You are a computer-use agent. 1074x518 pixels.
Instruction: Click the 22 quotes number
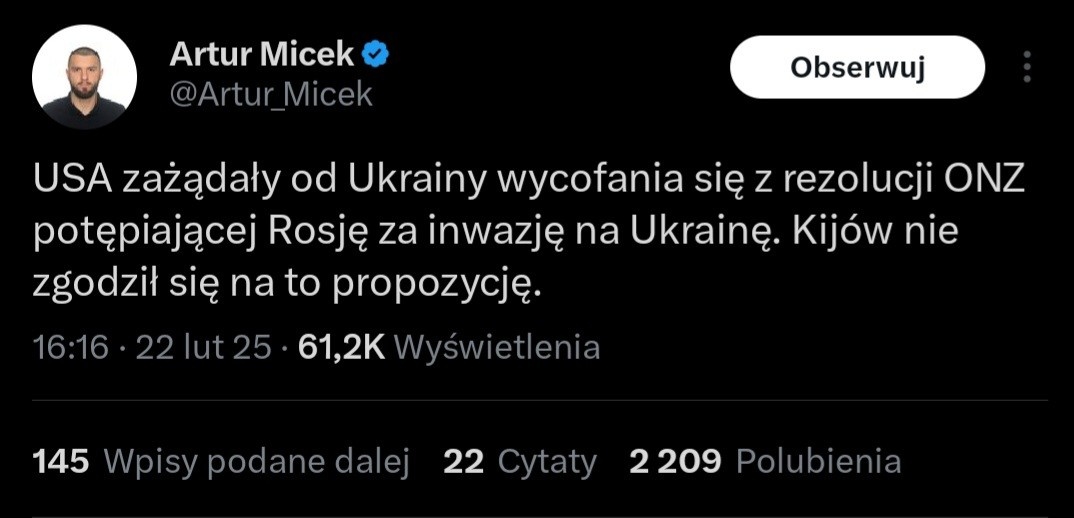(463, 461)
